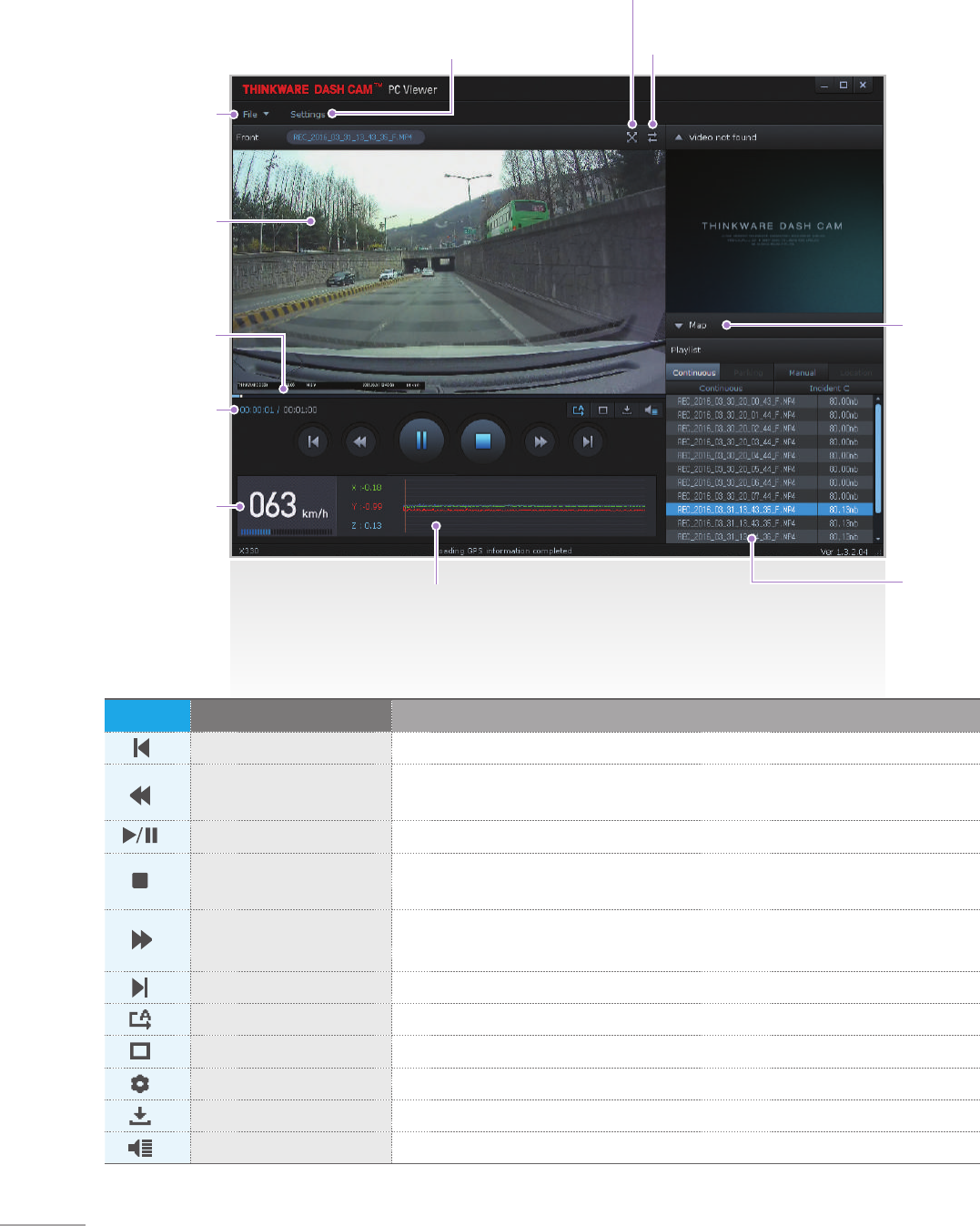The width and height of the screenshot is (980, 1226).
Task: Click the rear view THINKWARE DASH CAM placeholder
Action: pos(774,231)
